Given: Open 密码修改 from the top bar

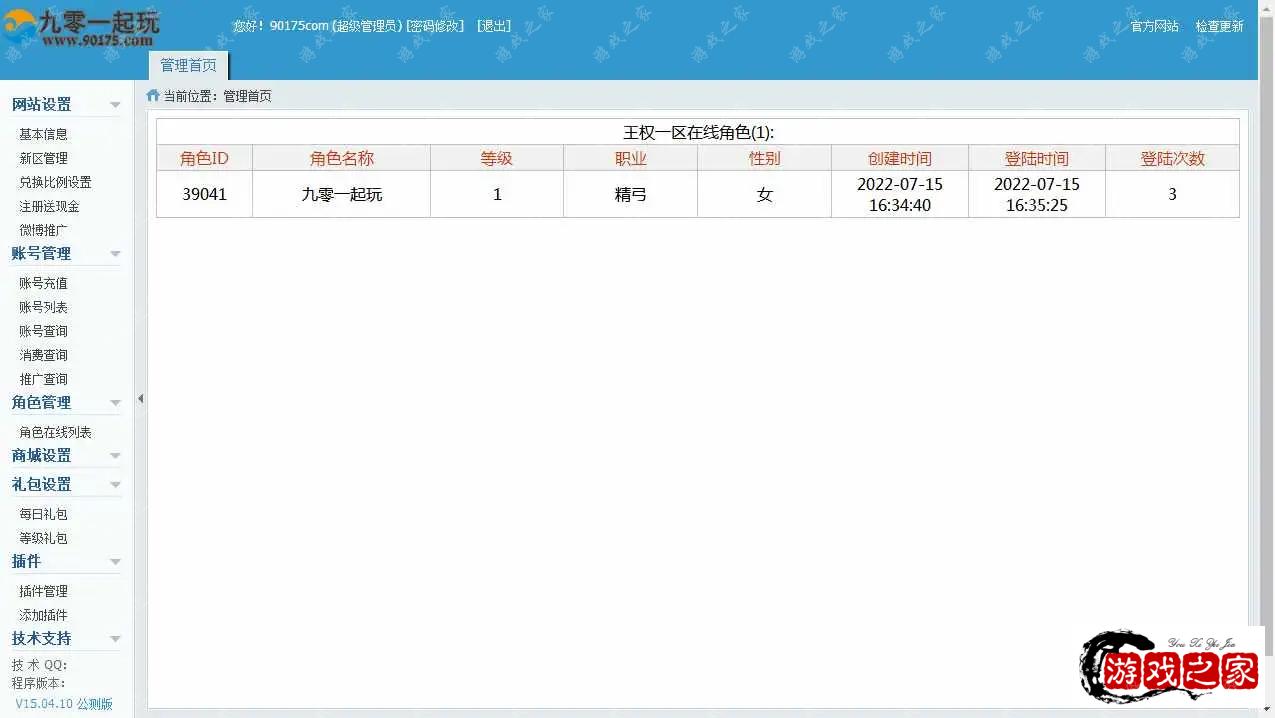Looking at the screenshot, I should (434, 25).
